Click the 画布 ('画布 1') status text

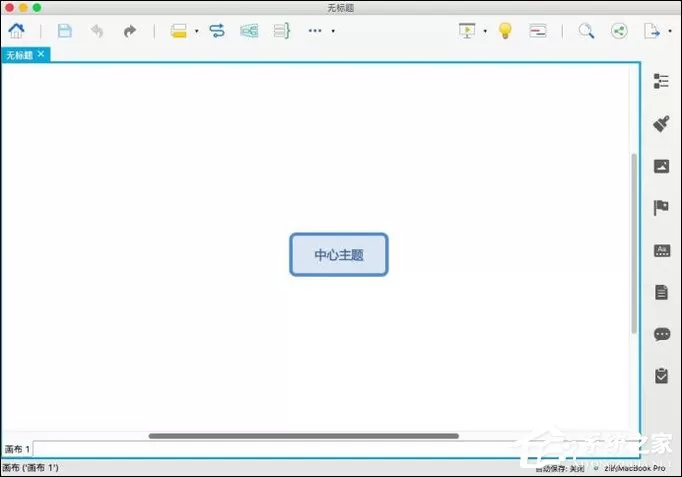pyautogui.click(x=30, y=468)
